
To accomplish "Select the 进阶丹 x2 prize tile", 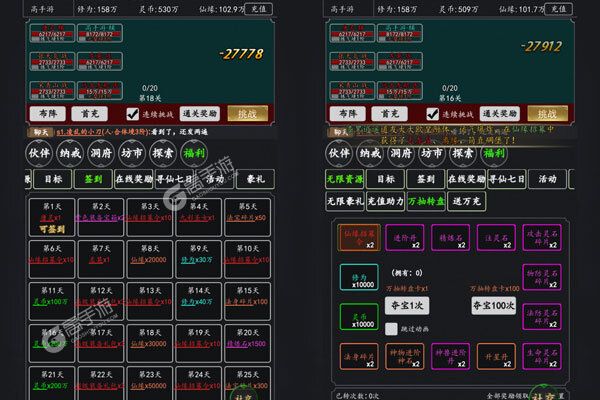I will pyautogui.click(x=404, y=238).
